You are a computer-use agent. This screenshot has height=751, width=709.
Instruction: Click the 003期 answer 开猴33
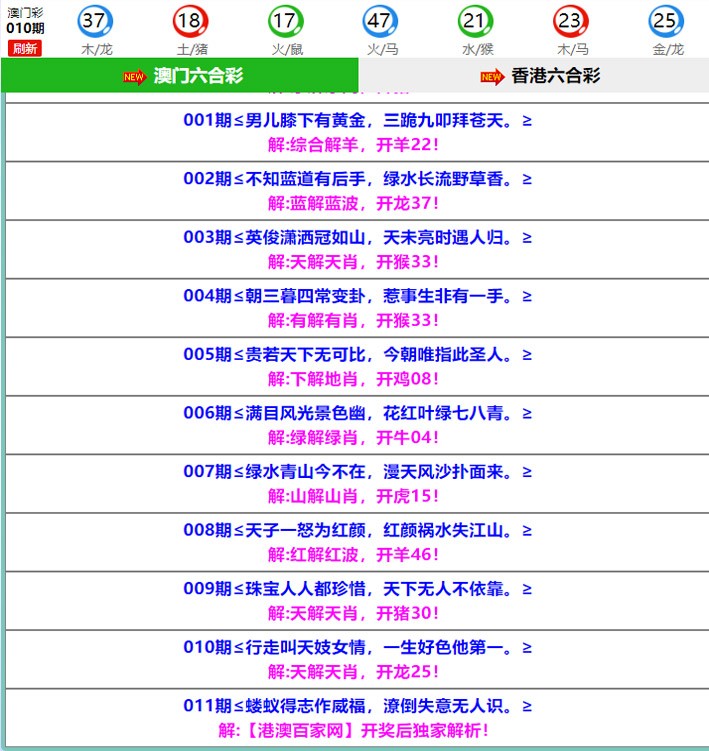pyautogui.click(x=407, y=262)
